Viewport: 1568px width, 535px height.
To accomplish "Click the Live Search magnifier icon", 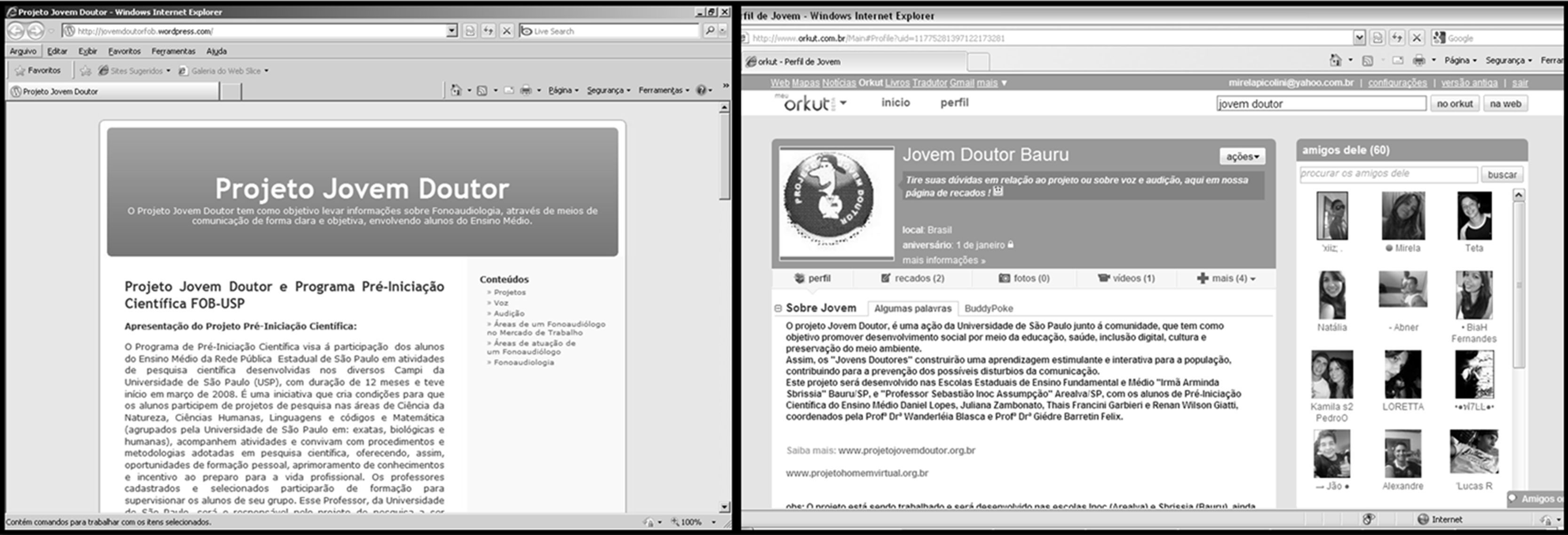I will [x=709, y=31].
